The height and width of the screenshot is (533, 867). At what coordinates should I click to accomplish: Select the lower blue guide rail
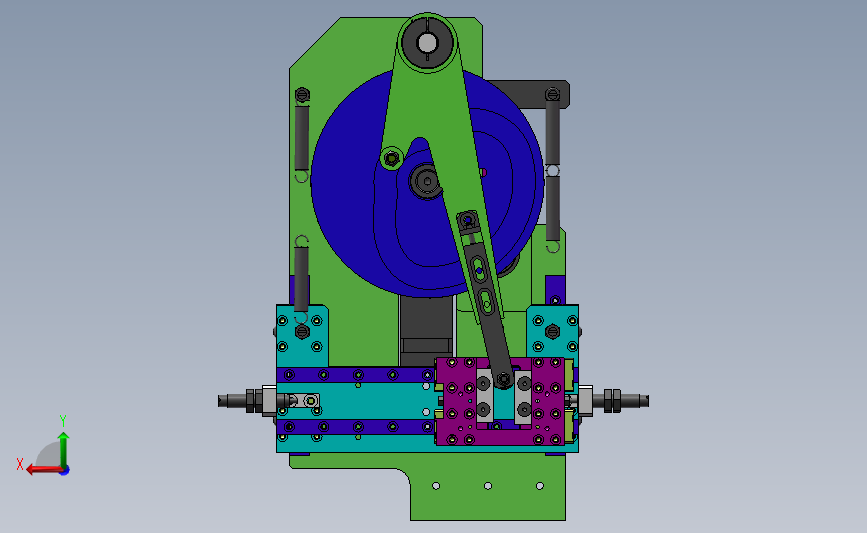[x=355, y=427]
